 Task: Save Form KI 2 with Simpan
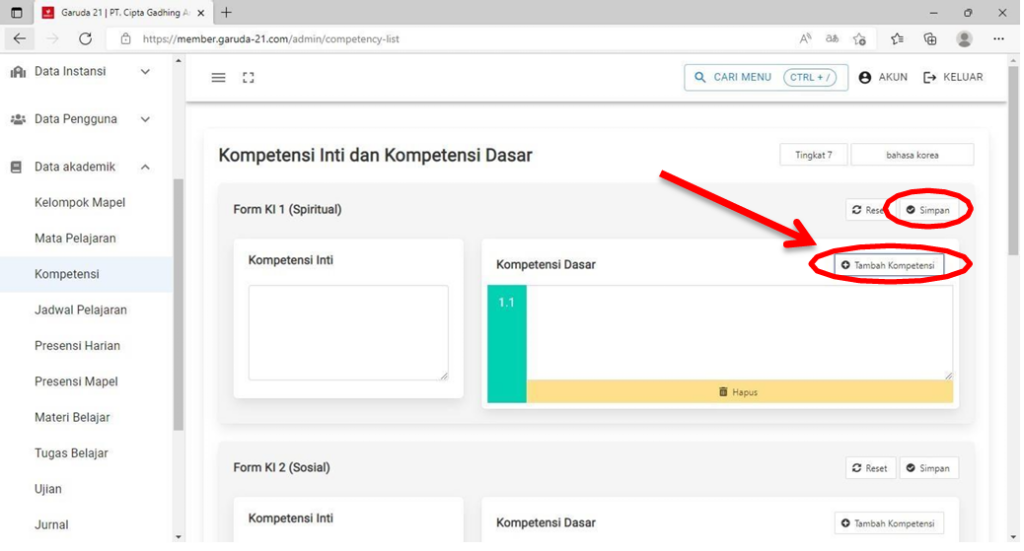click(928, 468)
